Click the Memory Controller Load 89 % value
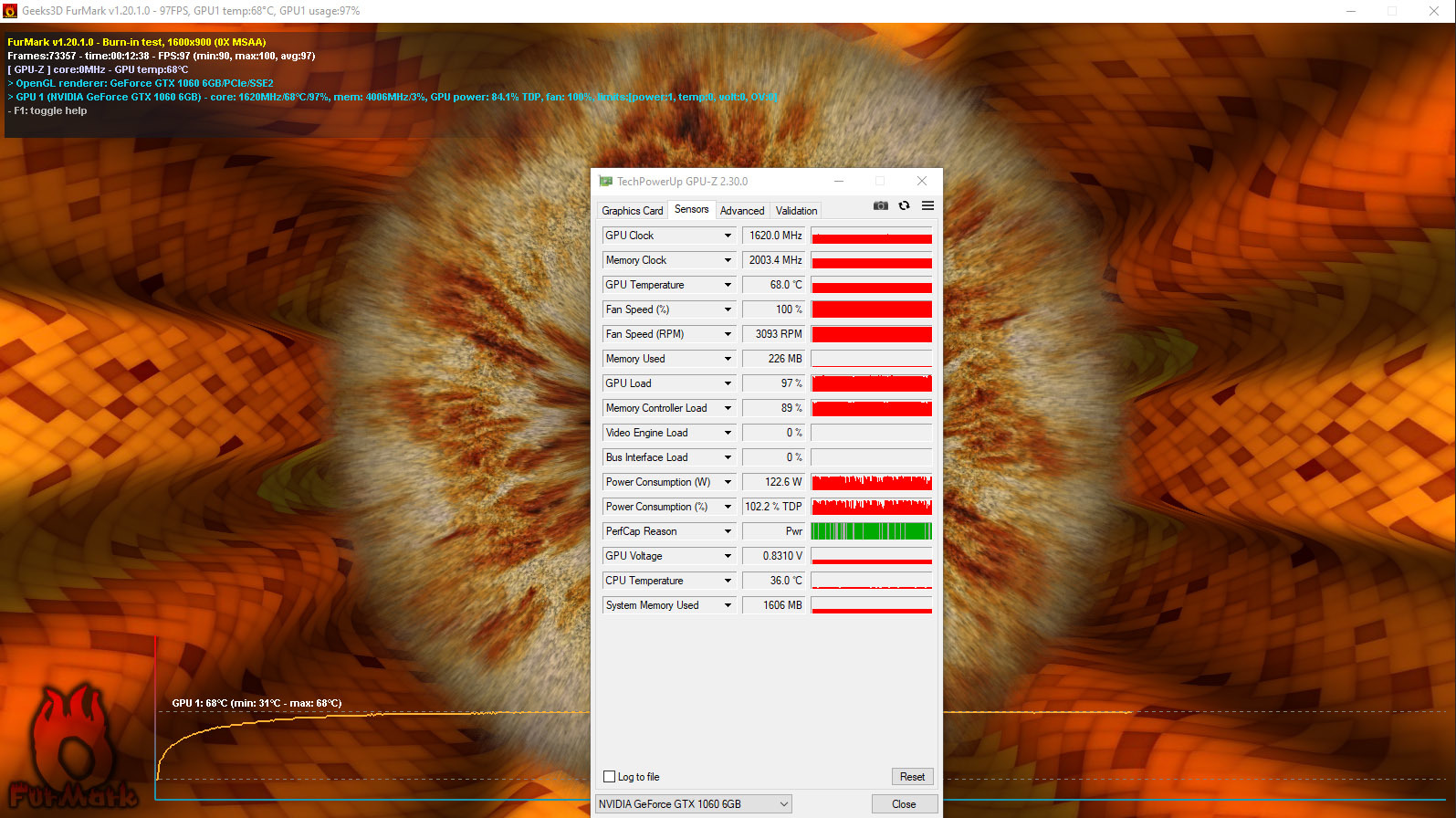Viewport: 1456px width, 818px height. (x=774, y=408)
